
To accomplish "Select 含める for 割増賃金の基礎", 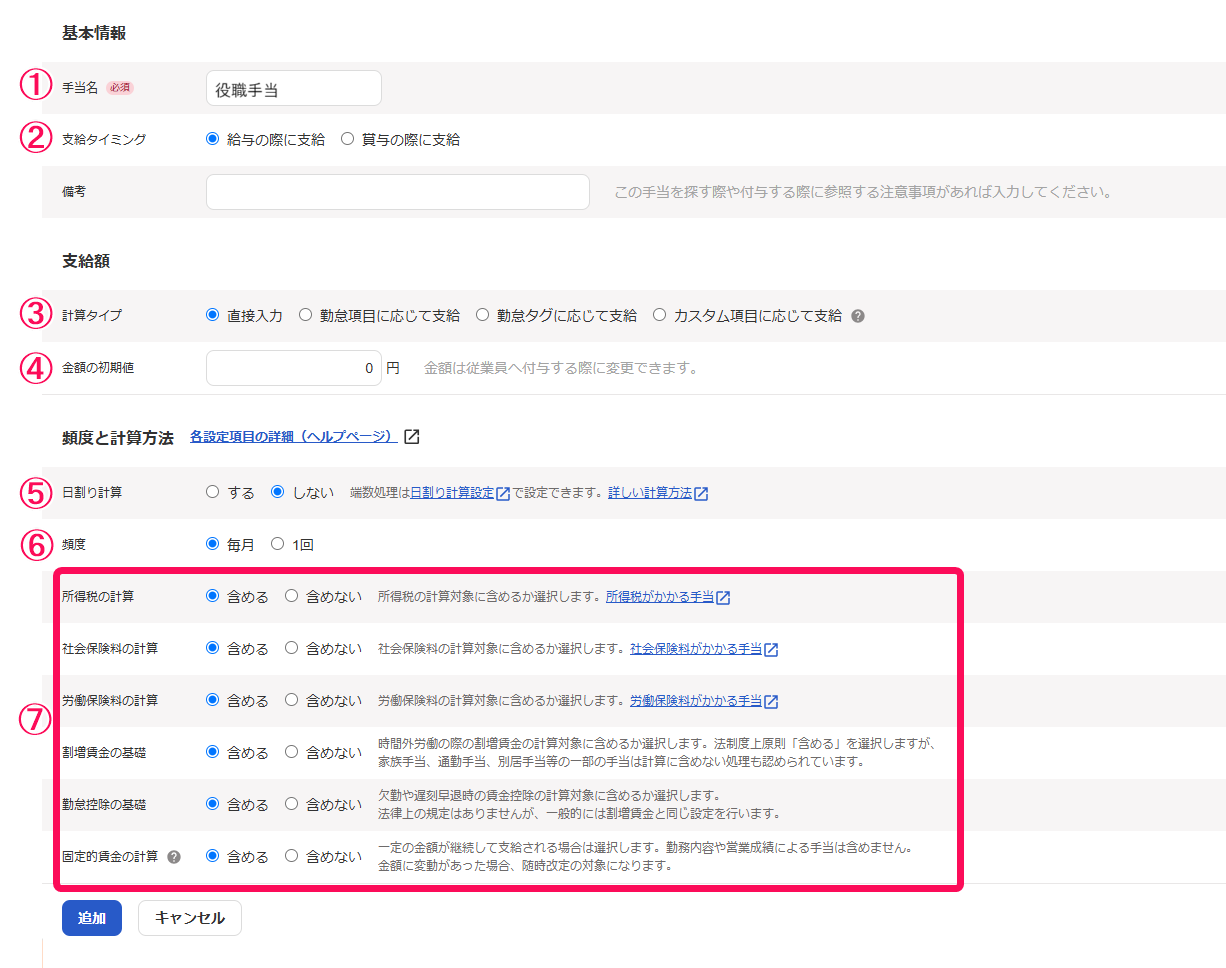I will (212, 752).
